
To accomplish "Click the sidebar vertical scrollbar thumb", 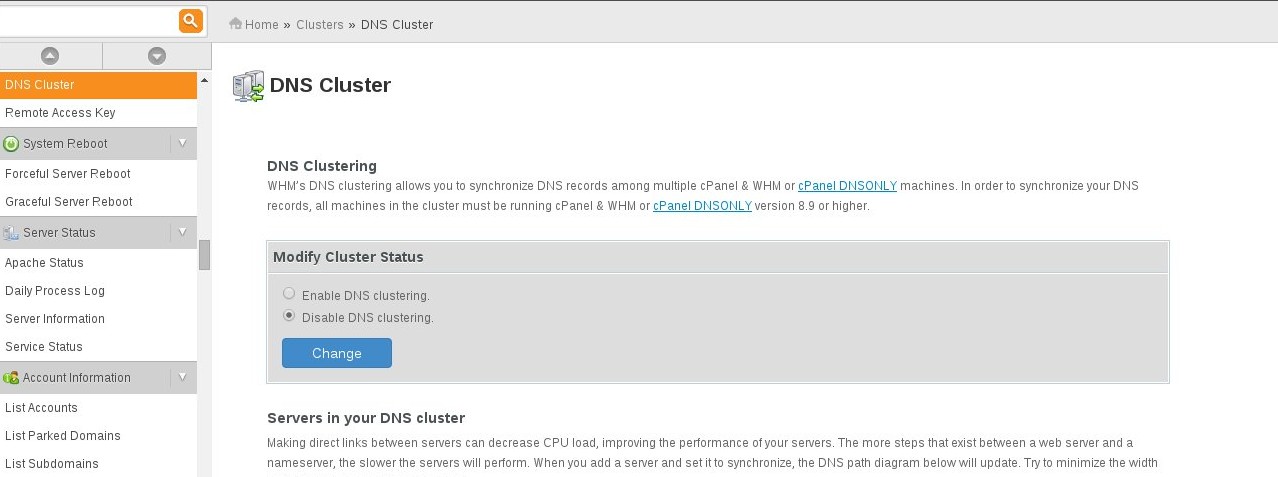I will pyautogui.click(x=204, y=255).
